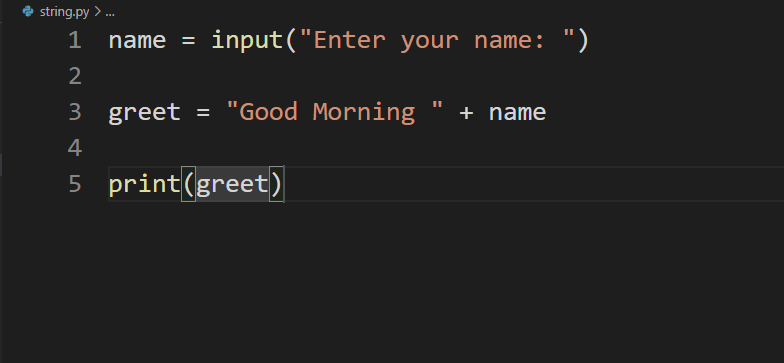Select line number 3 in the gutter
Screen dimensions: 784x363
tap(75, 112)
